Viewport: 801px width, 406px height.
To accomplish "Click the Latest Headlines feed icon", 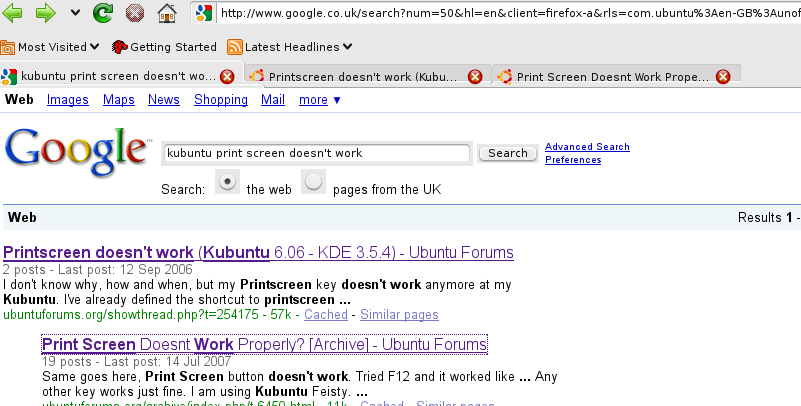I will [x=235, y=47].
